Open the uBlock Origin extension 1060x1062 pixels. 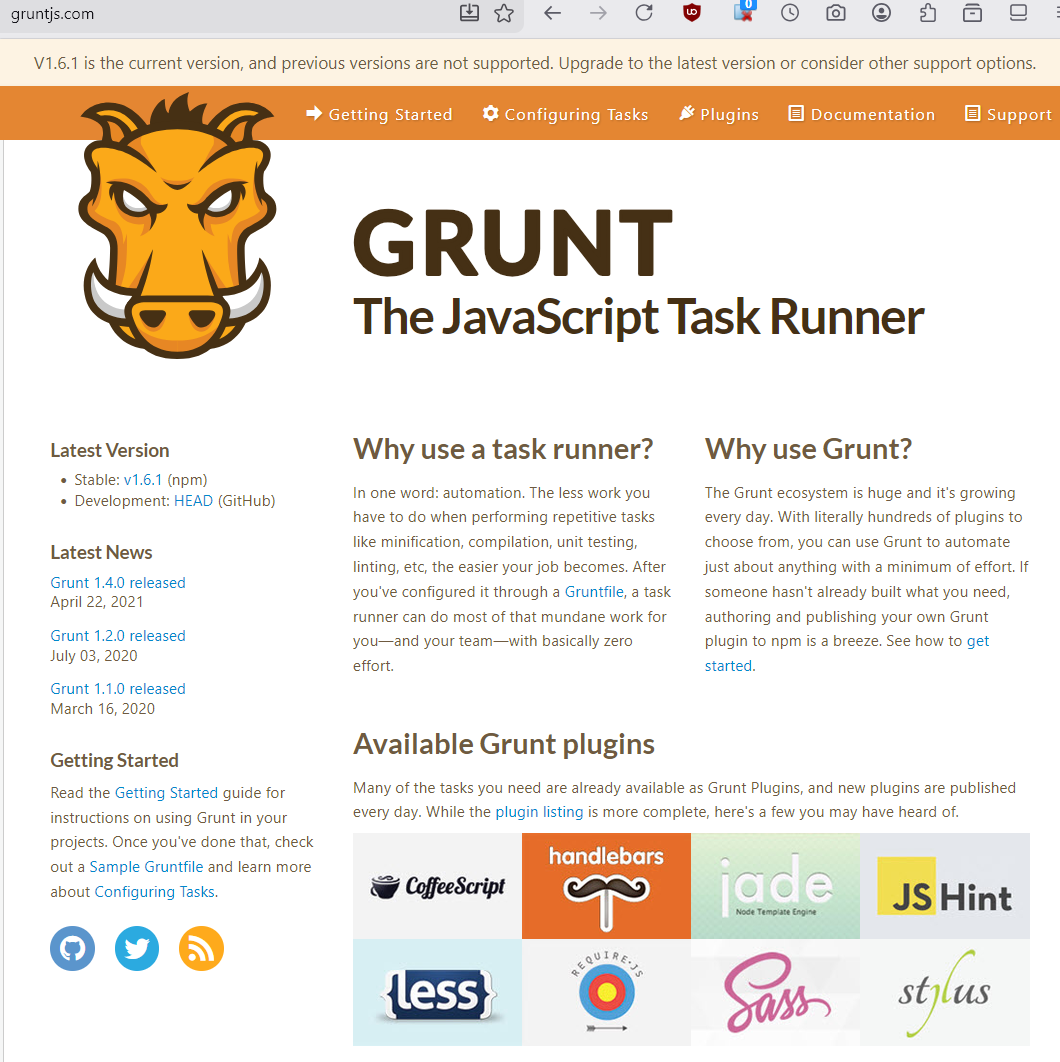click(692, 13)
